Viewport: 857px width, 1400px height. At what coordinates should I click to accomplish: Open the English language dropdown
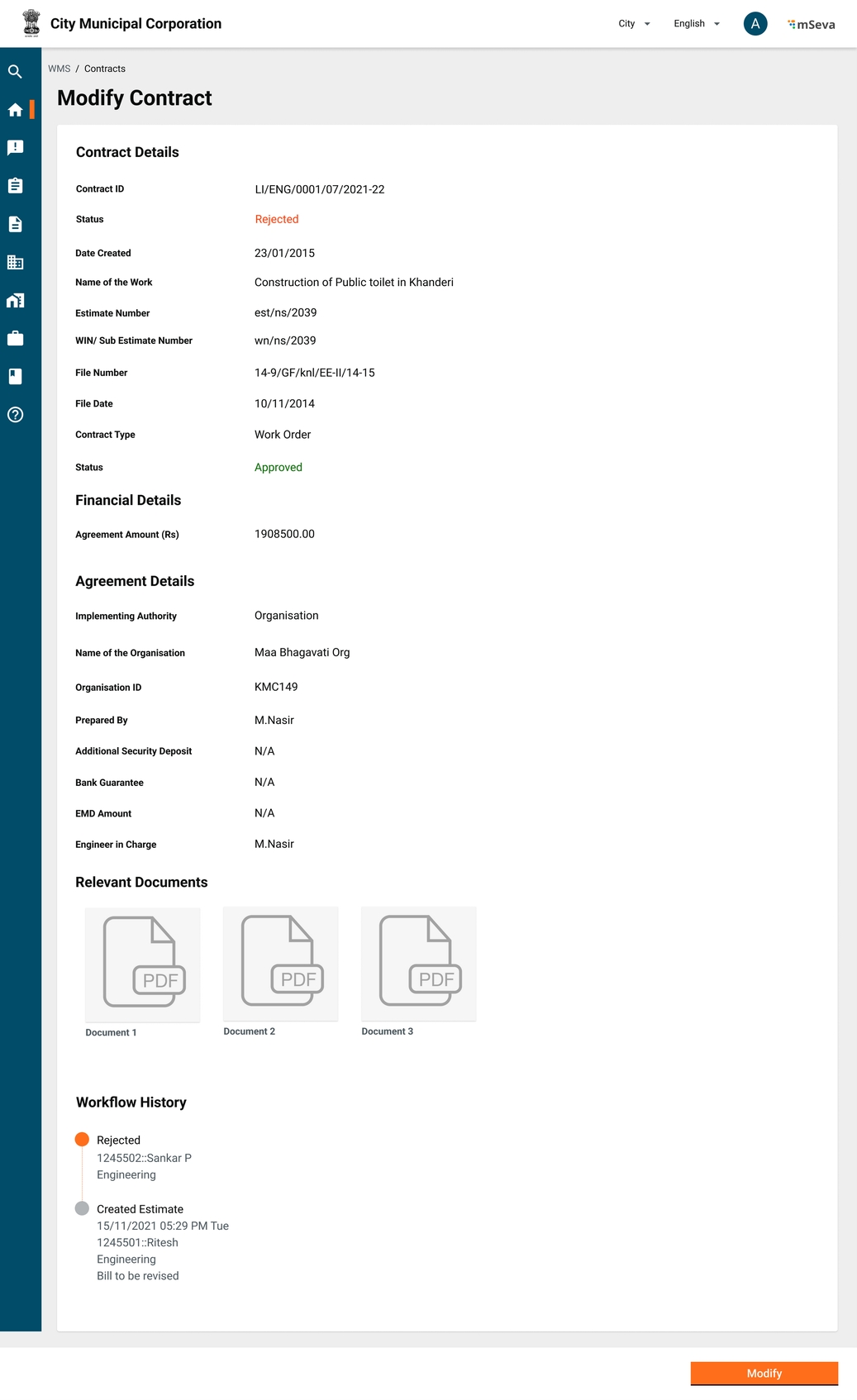pyautogui.click(x=696, y=24)
